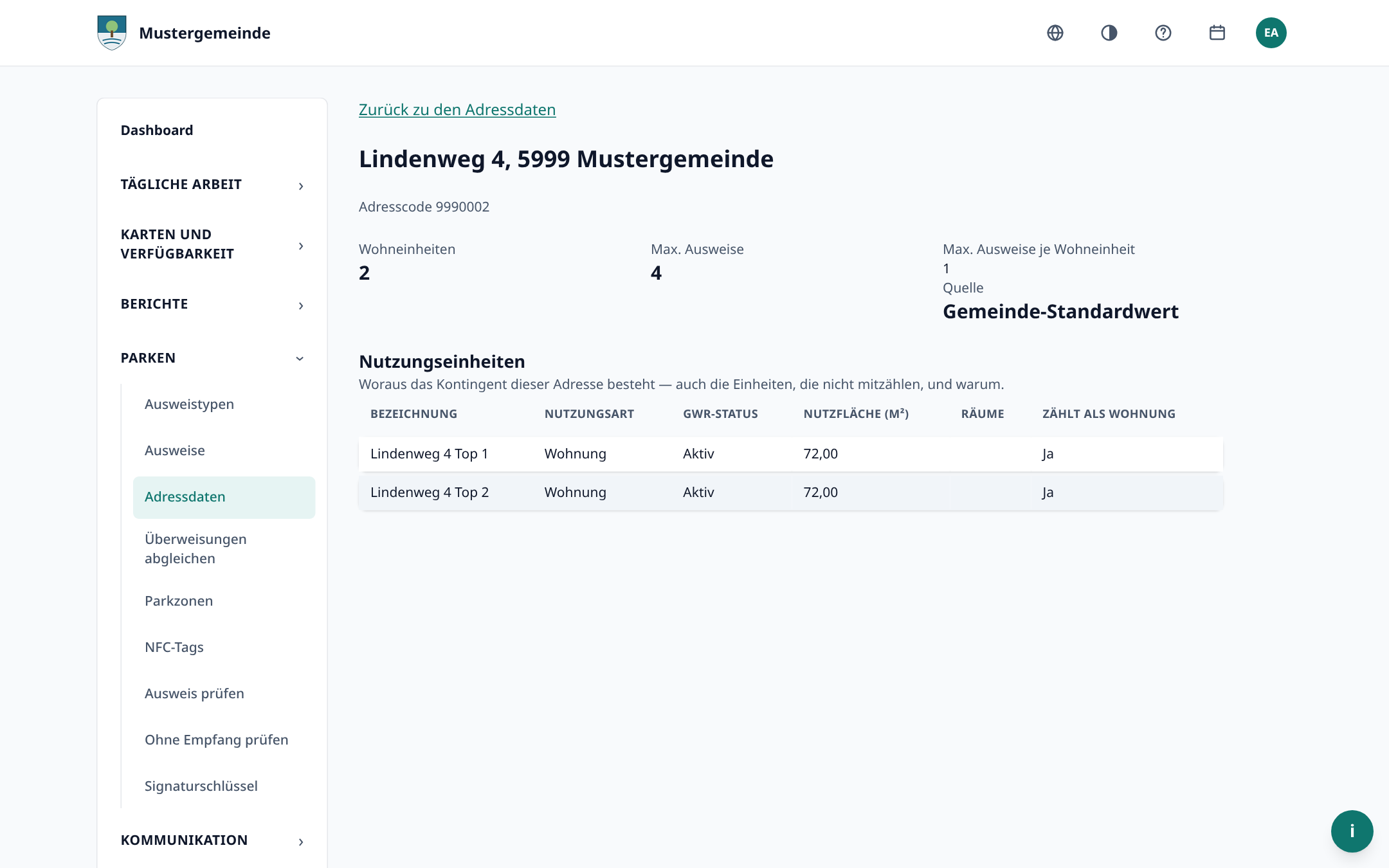Viewport: 1389px width, 868px height.
Task: Open the floating info button
Action: click(x=1352, y=831)
